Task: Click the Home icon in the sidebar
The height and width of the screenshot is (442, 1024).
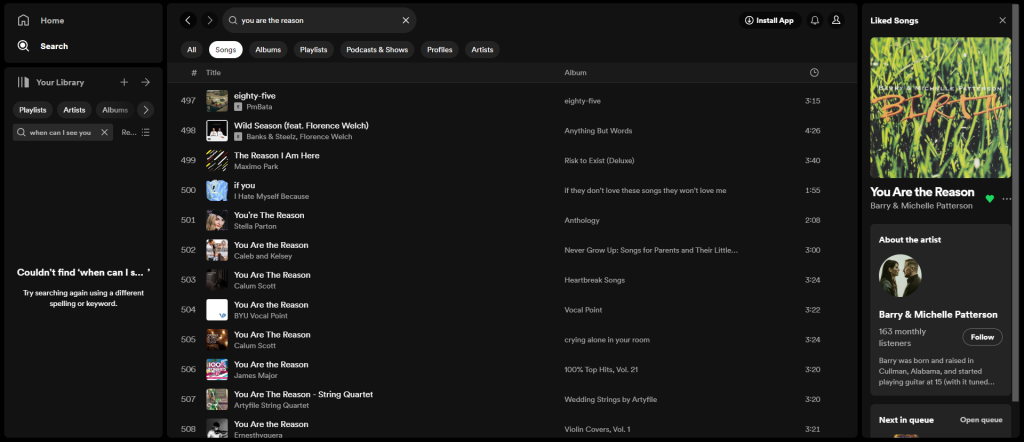Action: (23, 20)
